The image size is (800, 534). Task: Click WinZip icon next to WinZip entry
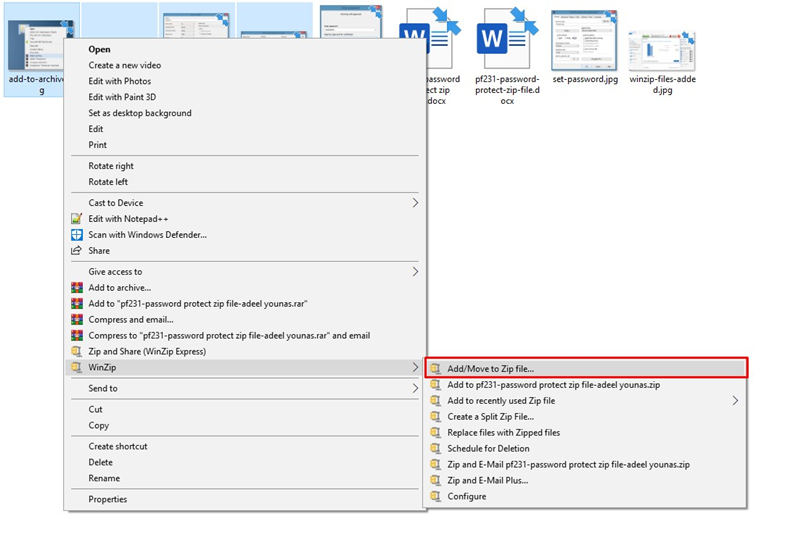tap(77, 367)
